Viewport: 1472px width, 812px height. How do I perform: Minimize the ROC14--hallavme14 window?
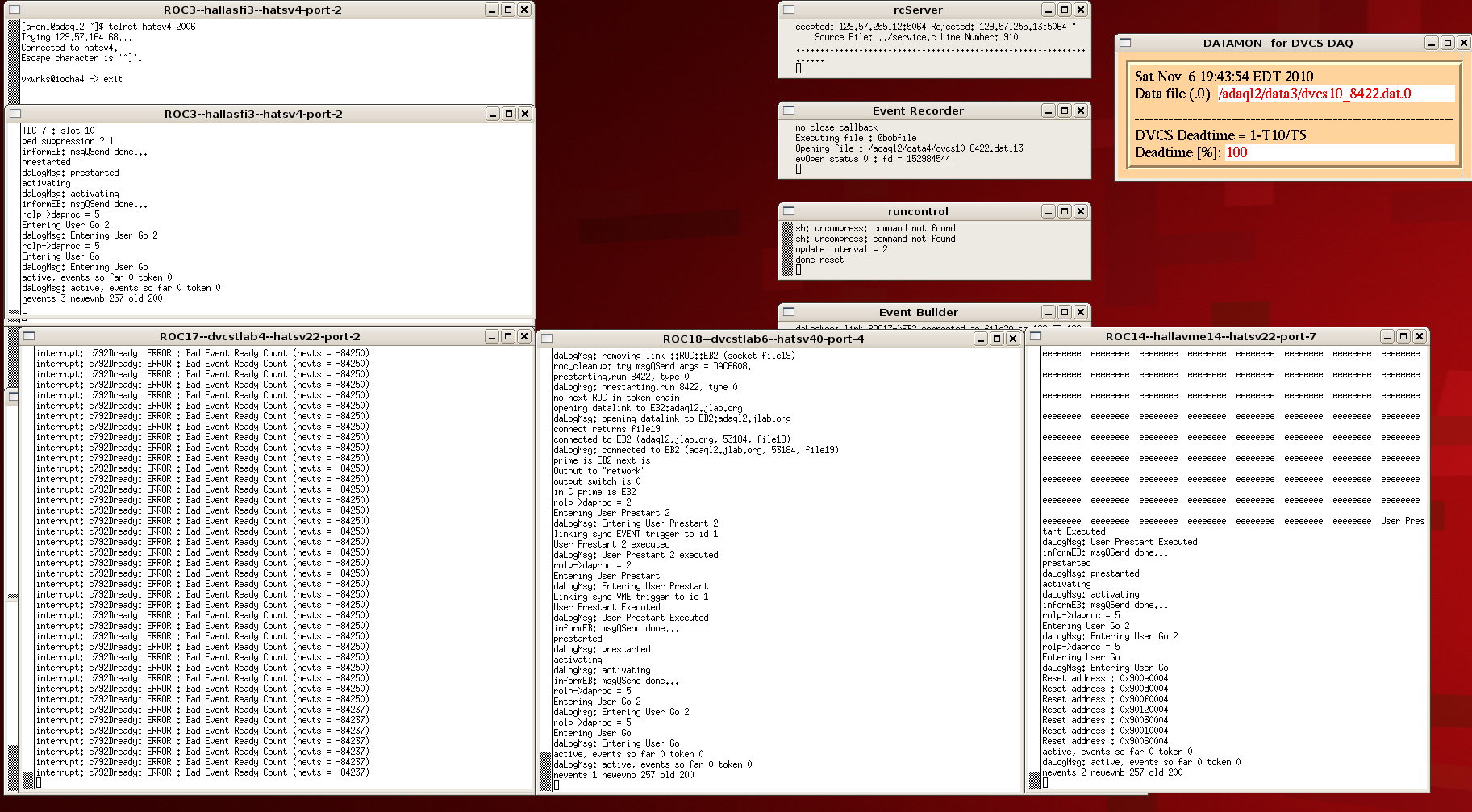(x=1387, y=336)
